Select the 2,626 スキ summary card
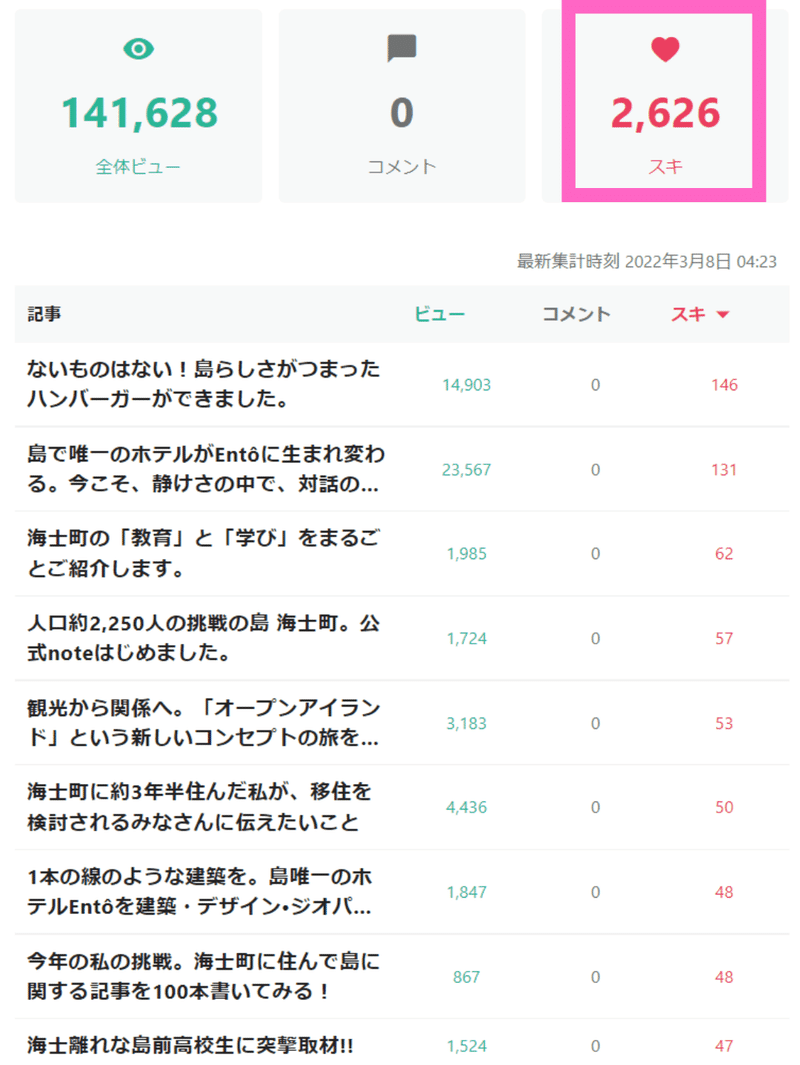Image resolution: width=800 pixels, height=1065 pixels. pos(665,106)
